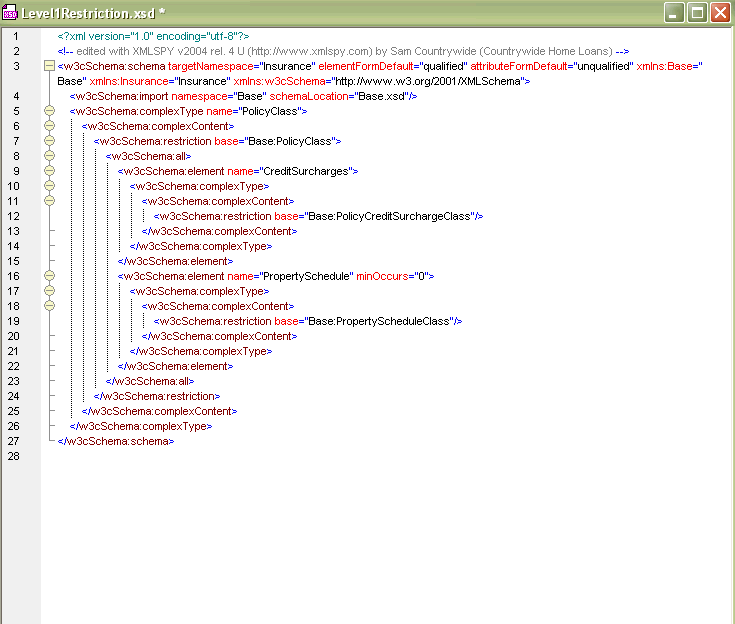Click the attributeFormDefault attribute
The image size is (735, 624).
click(552, 66)
